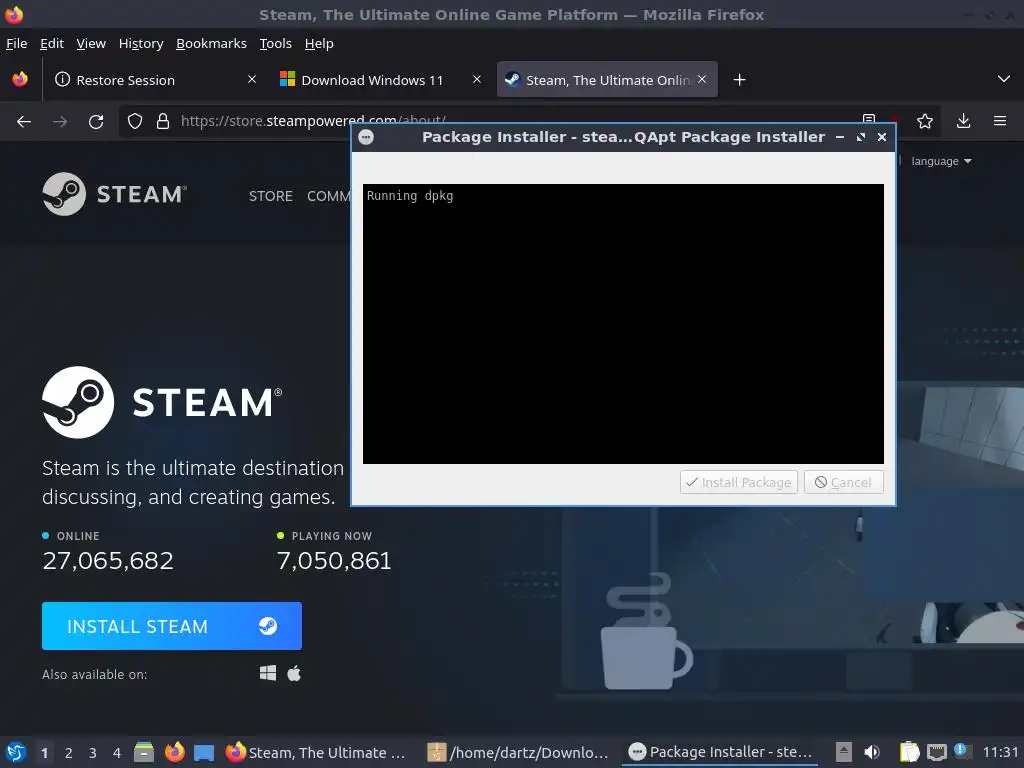Click the Firefox forward arrow
The height and width of the screenshot is (768, 1024).
pos(60,121)
